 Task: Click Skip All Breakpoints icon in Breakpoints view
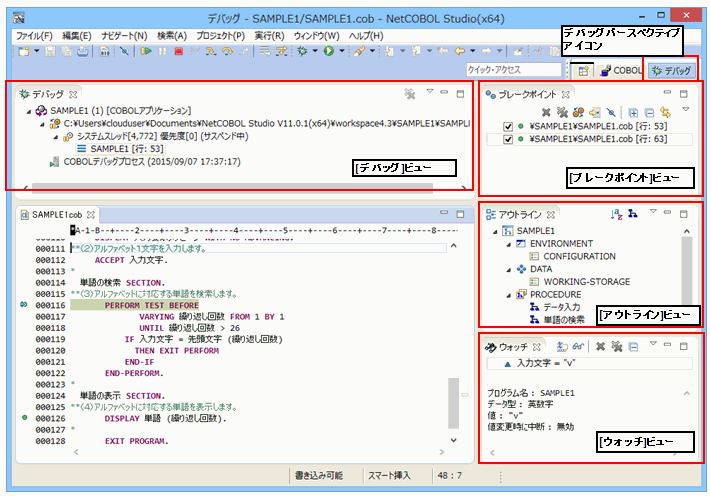611,112
